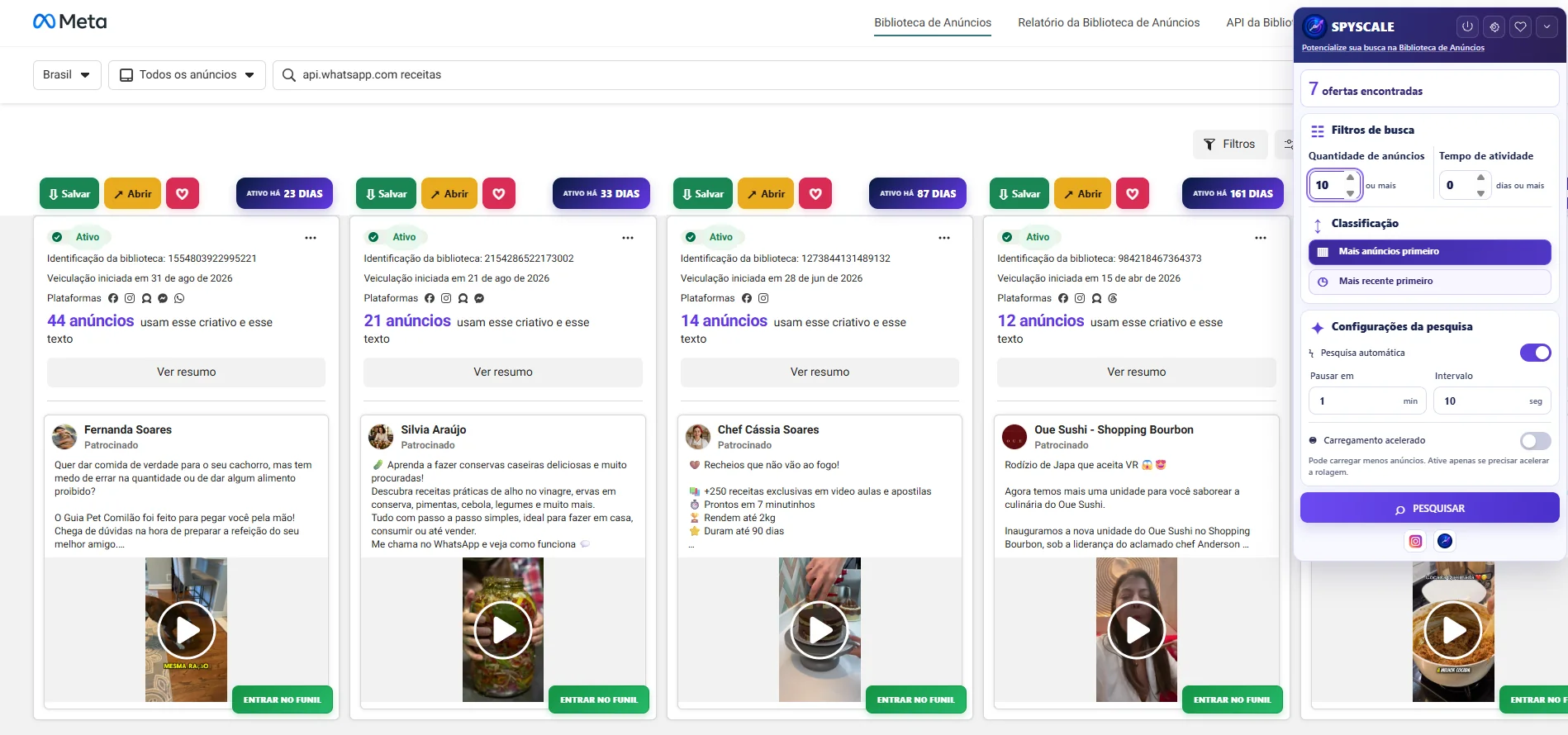Open three-dot menu on Fernanda Soares ad
1568x735 pixels.
click(x=311, y=238)
